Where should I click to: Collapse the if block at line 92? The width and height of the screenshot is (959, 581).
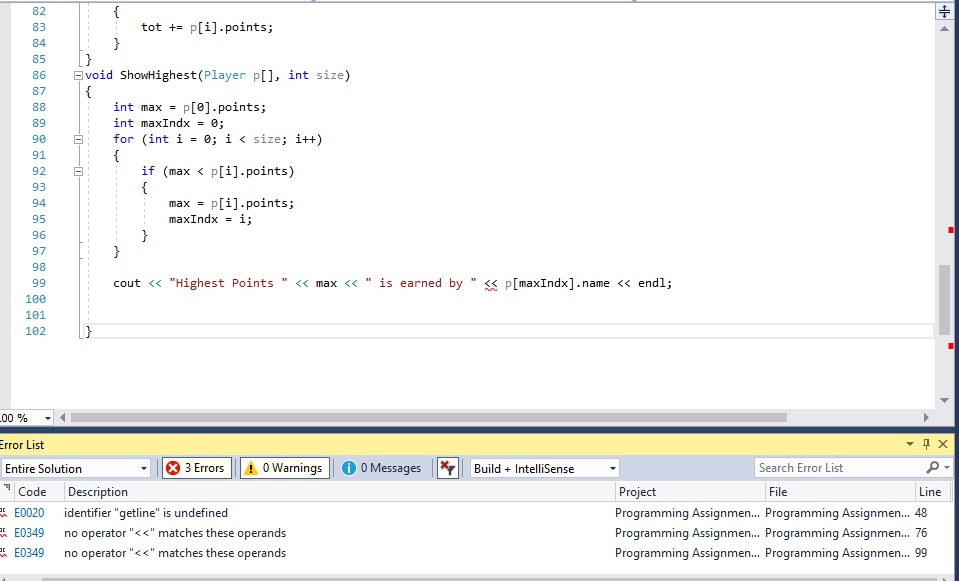tap(78, 171)
